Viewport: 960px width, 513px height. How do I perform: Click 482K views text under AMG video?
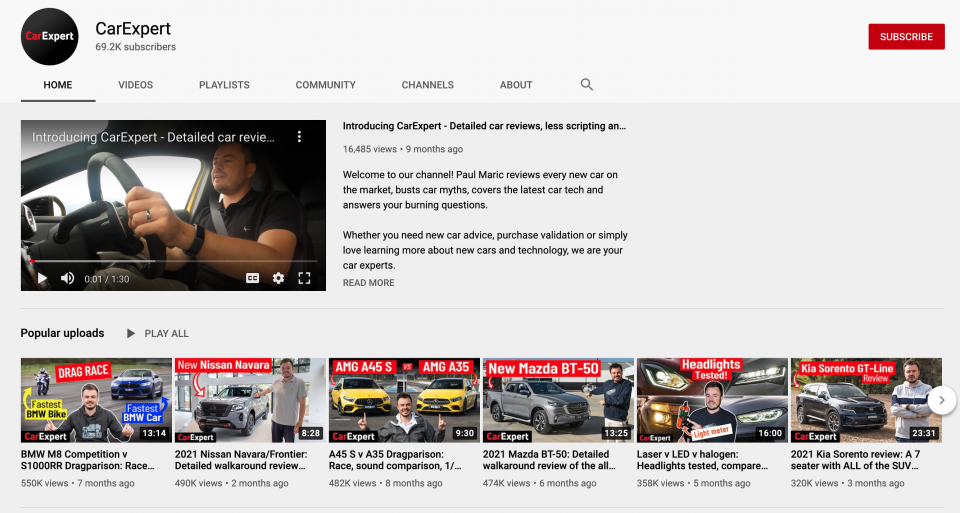pyautogui.click(x=353, y=483)
